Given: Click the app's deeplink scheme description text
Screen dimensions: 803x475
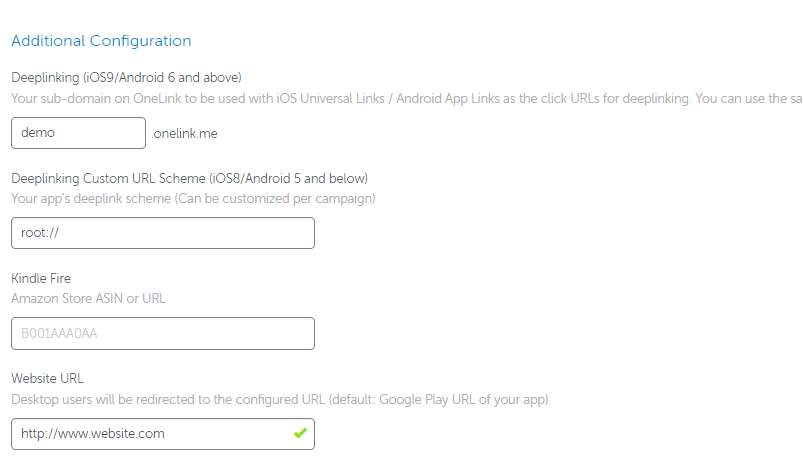Looking at the screenshot, I should coord(193,199).
